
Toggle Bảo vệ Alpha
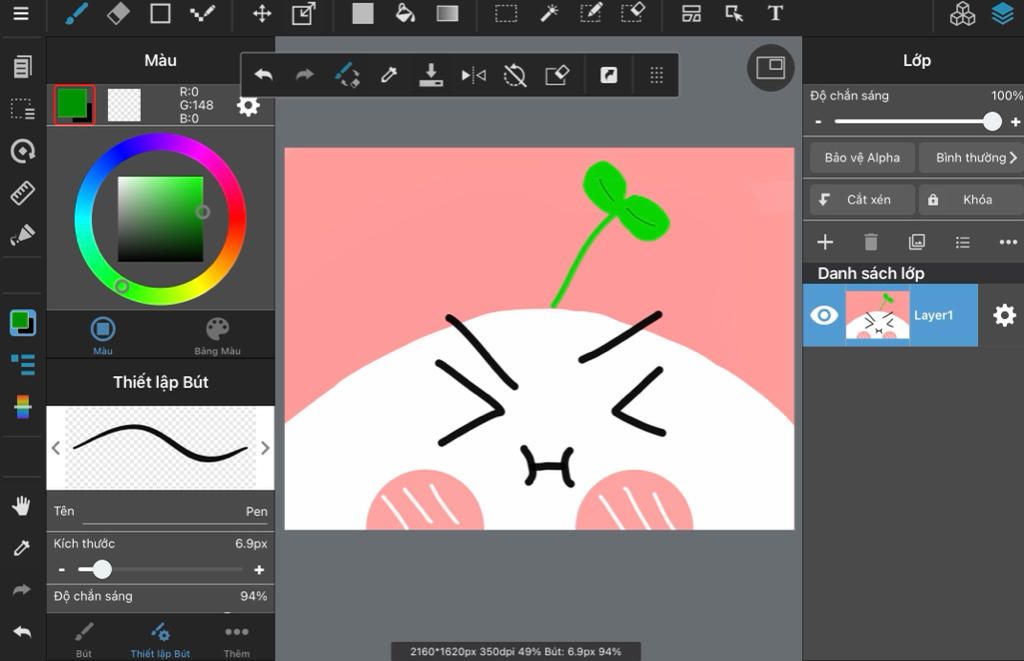(x=862, y=158)
